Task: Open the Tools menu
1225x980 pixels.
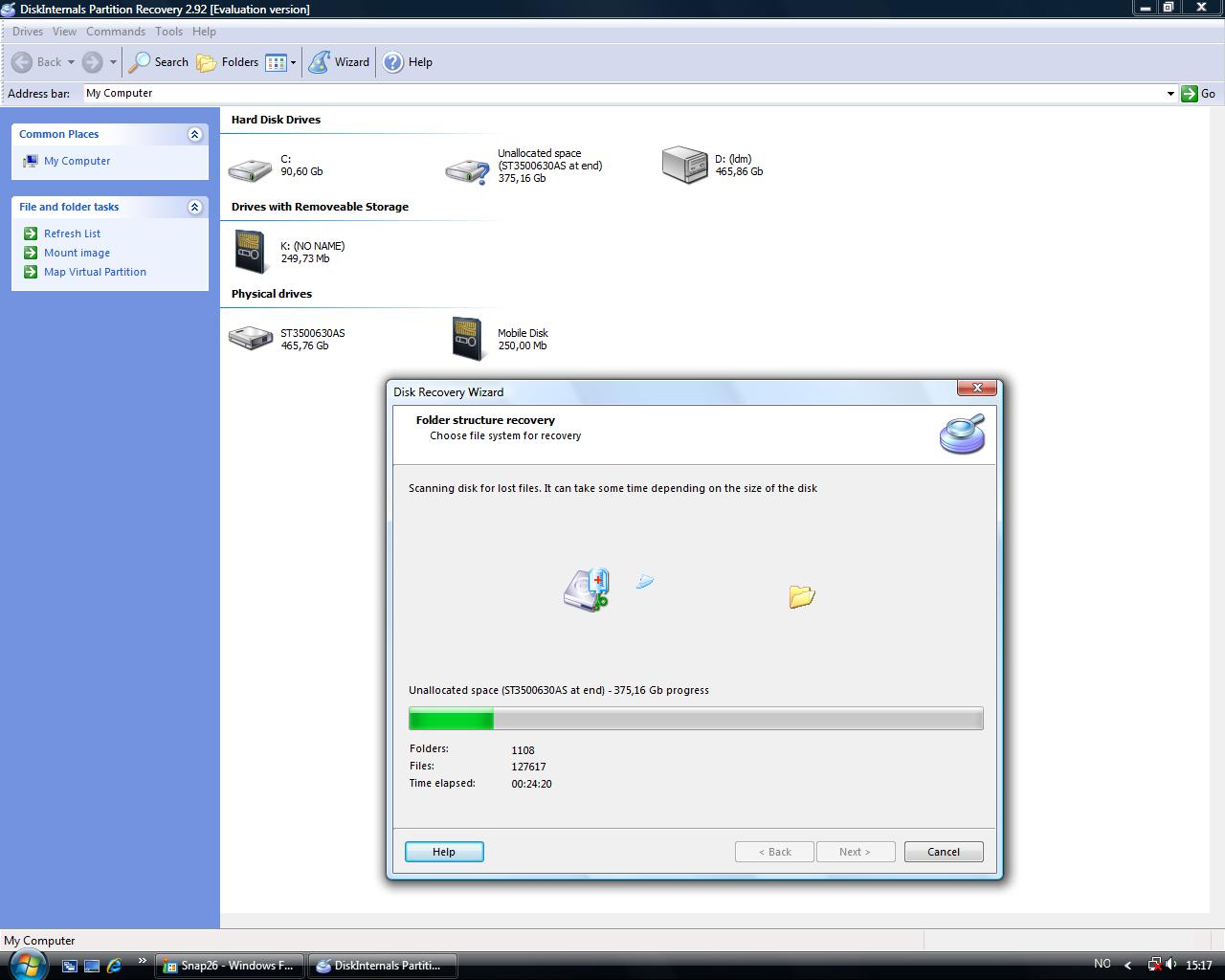Action: [x=168, y=32]
